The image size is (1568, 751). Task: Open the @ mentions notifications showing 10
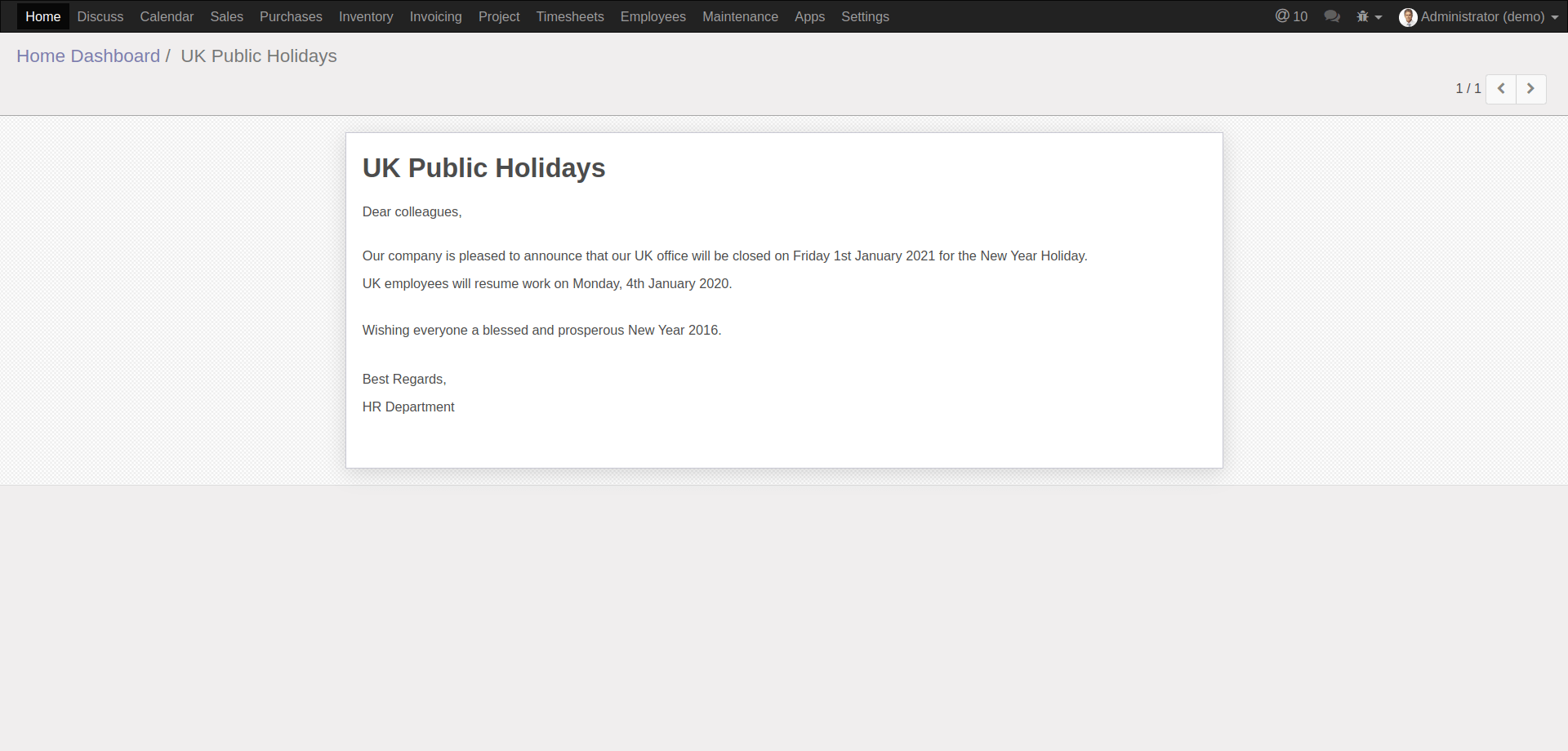coord(1290,16)
